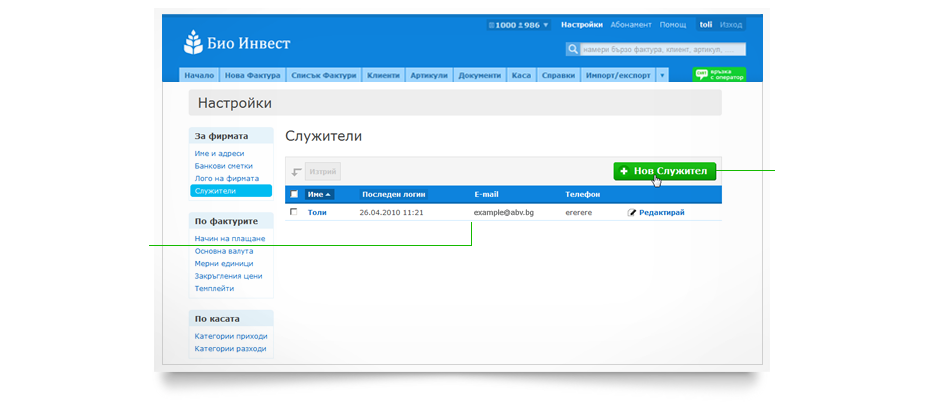The width and height of the screenshot is (940, 410).
Task: Click the plus icon on Нов Служител
Action: [x=624, y=171]
